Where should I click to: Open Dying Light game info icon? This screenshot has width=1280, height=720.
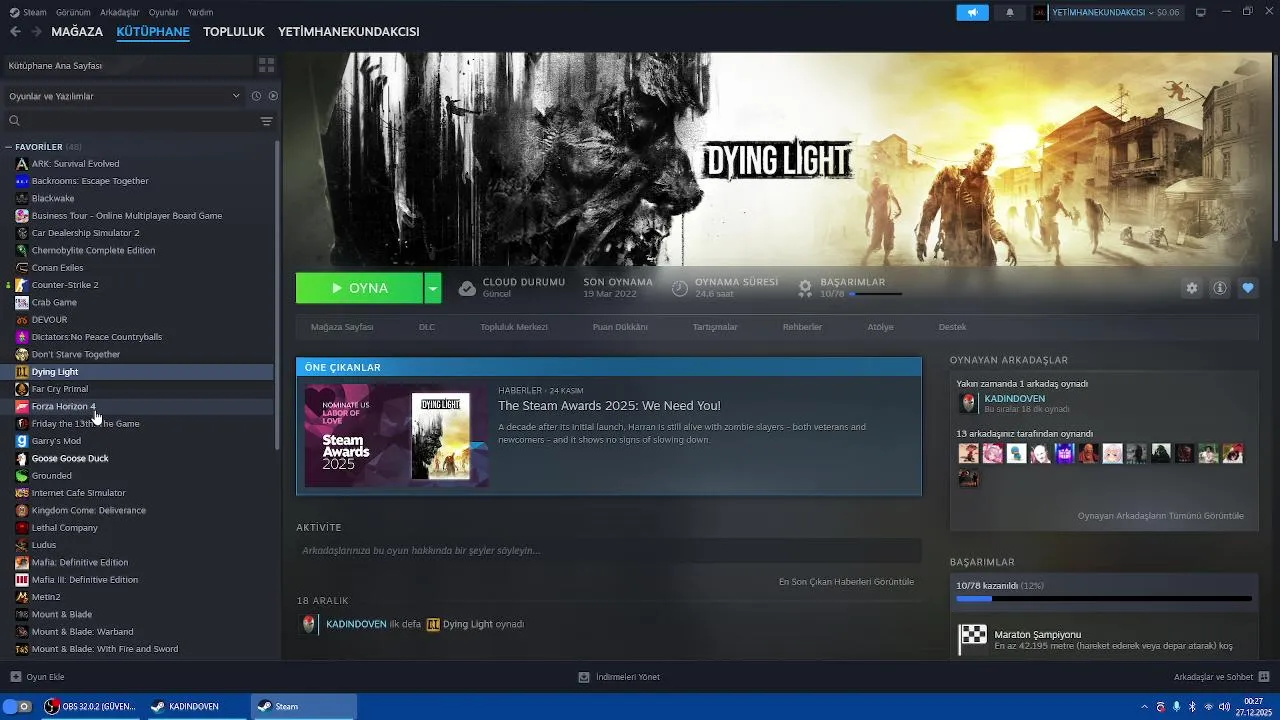pos(1219,288)
